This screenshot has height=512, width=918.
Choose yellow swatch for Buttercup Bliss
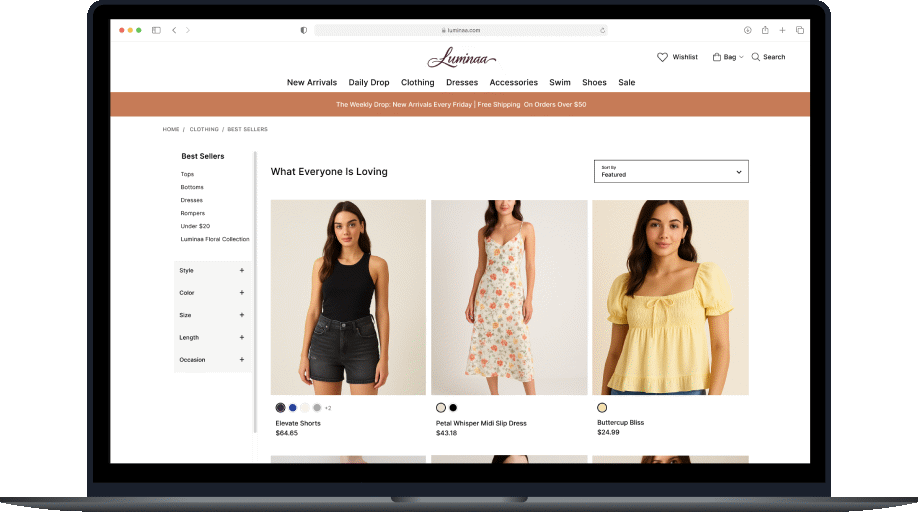coord(602,408)
